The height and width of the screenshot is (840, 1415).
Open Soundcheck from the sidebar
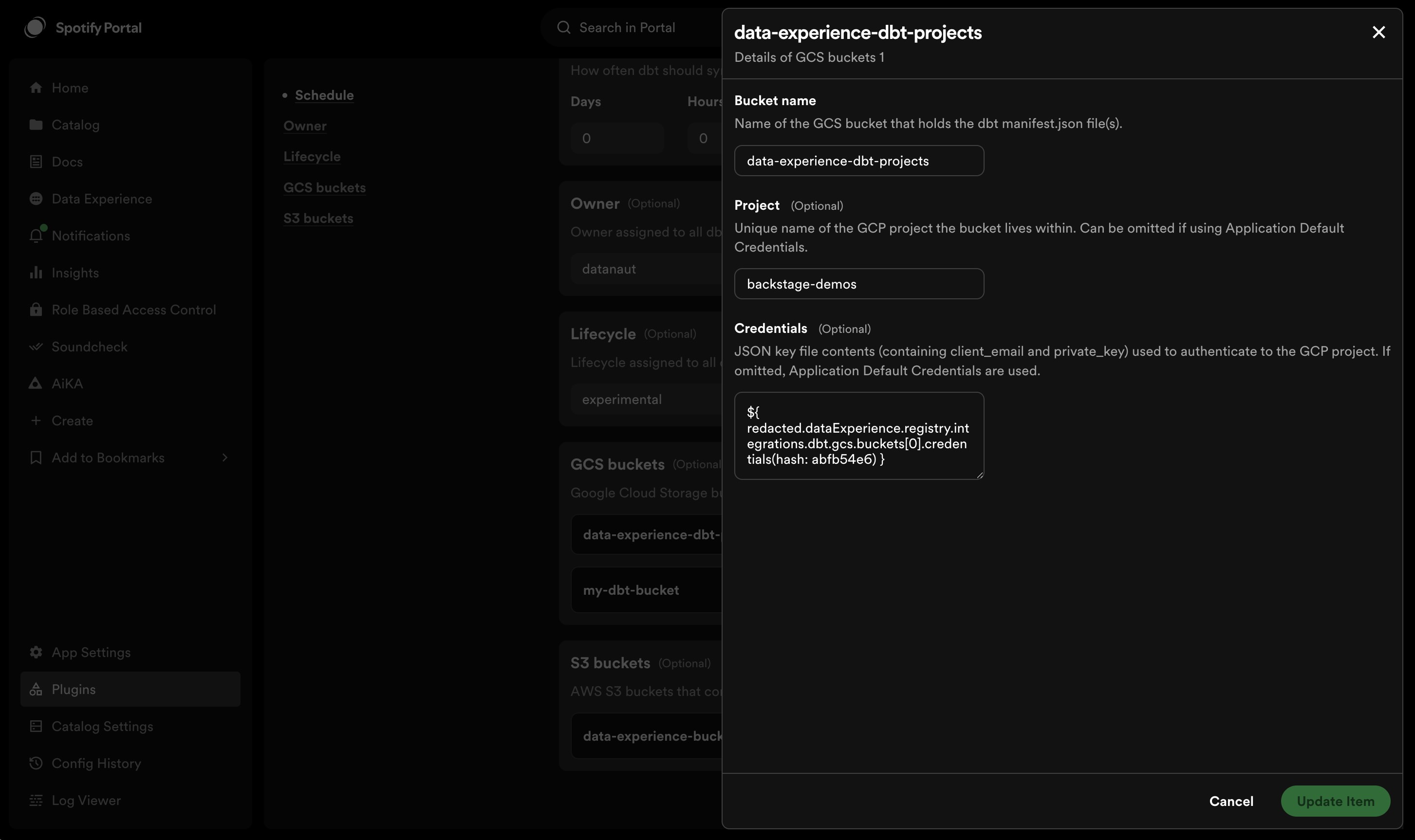coord(130,347)
